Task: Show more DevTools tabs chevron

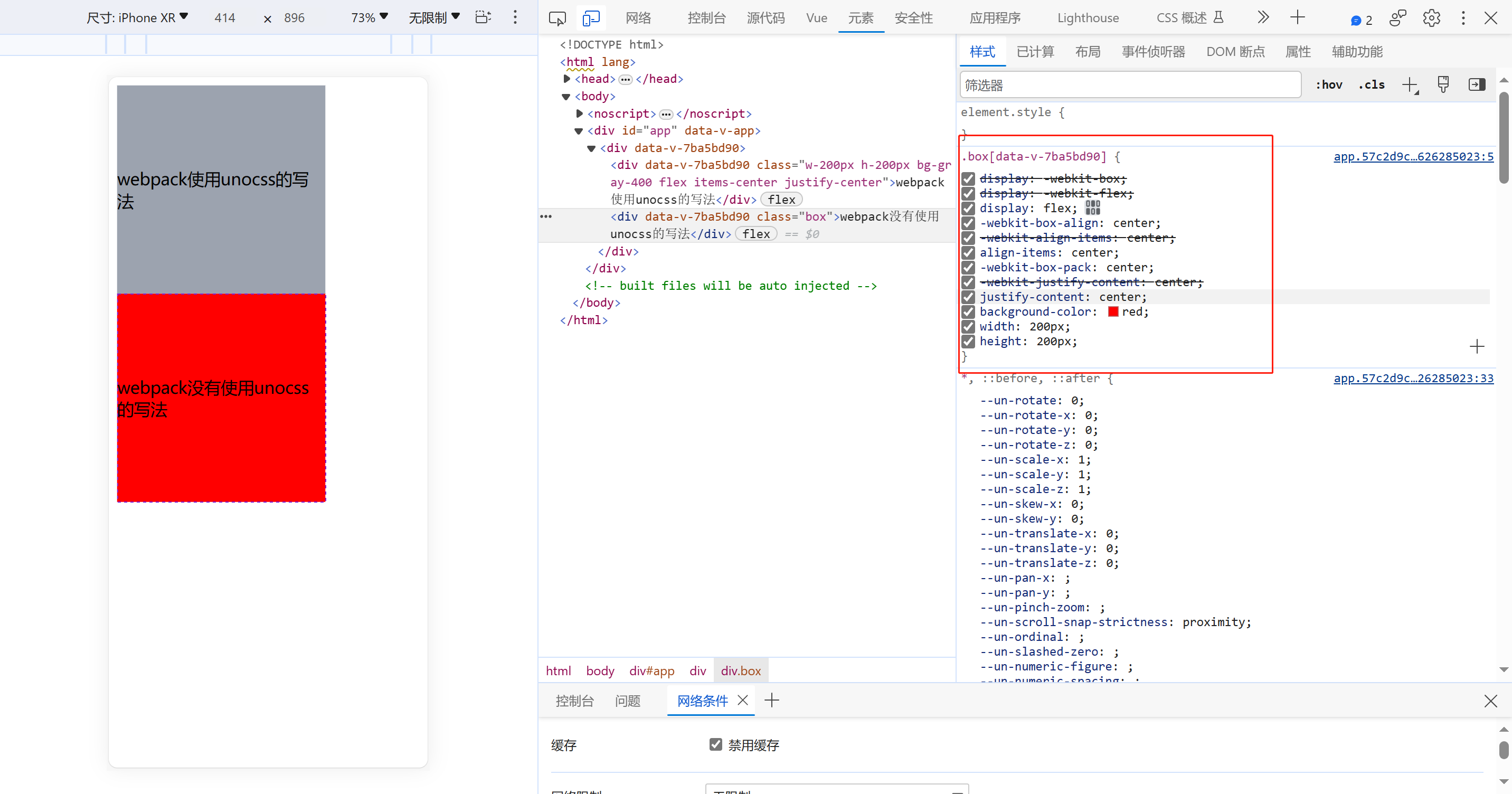Action: [x=1263, y=17]
